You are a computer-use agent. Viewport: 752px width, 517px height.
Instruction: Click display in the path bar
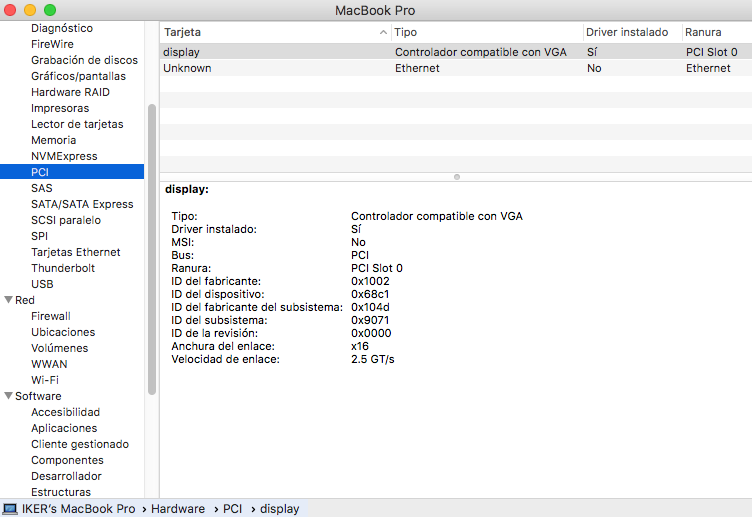(x=280, y=508)
